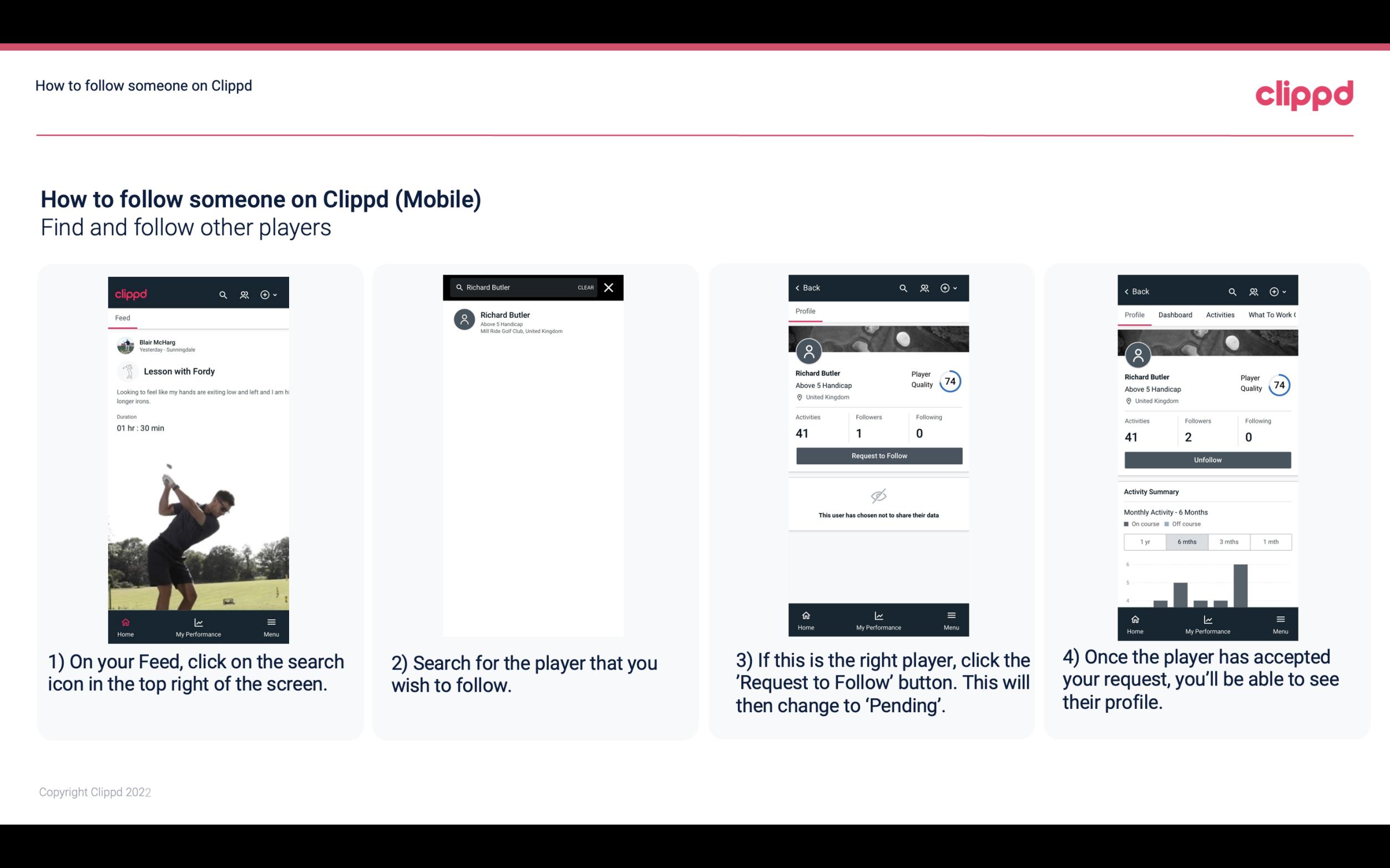Click the My Performance icon bottom nav
The height and width of the screenshot is (868, 1390).
(x=197, y=622)
